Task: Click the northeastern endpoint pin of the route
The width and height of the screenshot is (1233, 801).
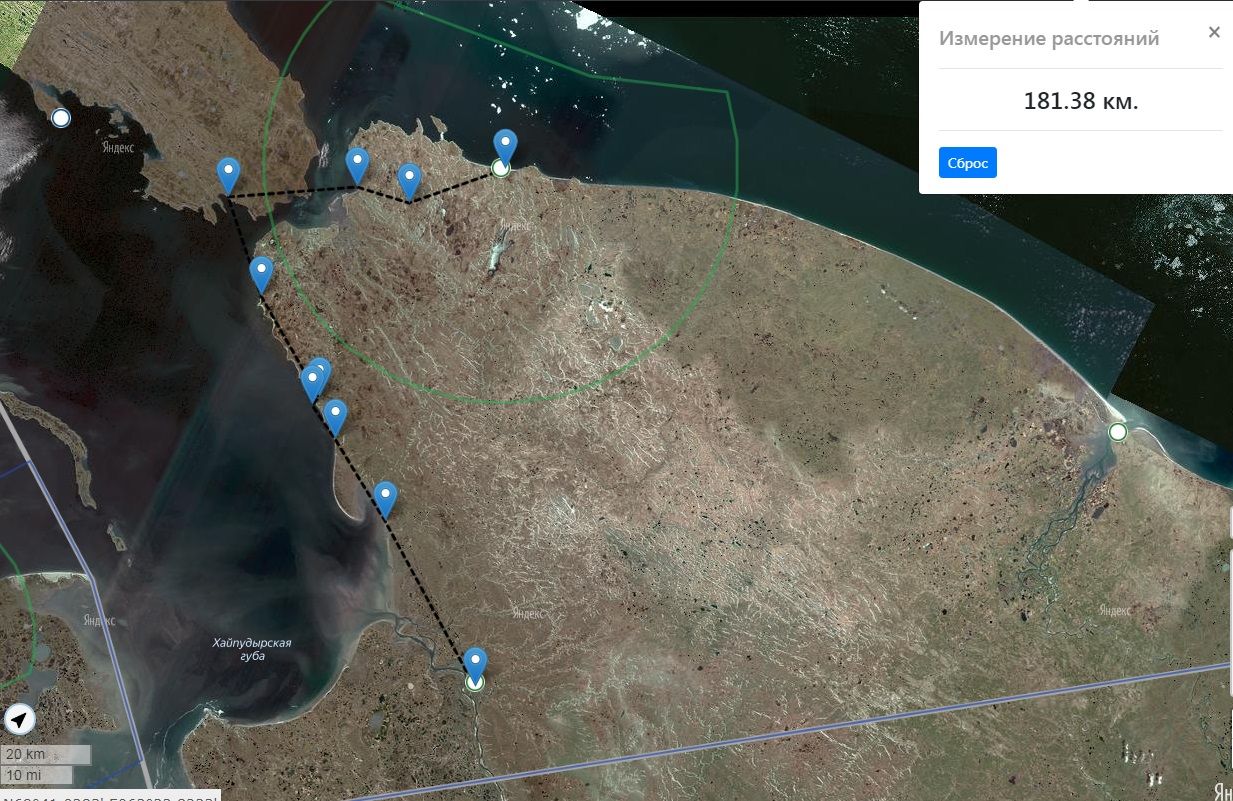Action: click(x=505, y=145)
